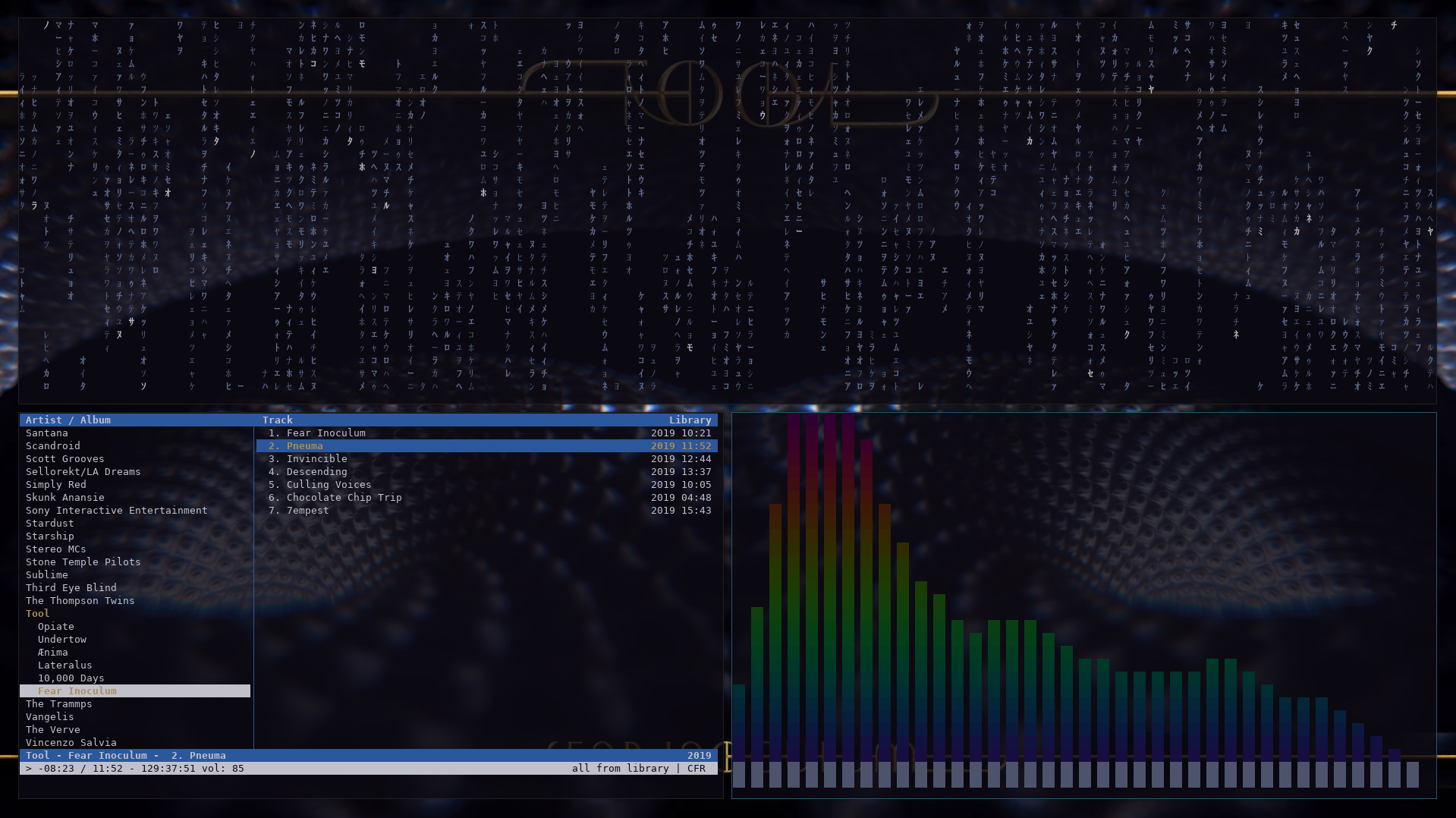
Task: Select Scott Grooves artist entry
Action: coord(64,459)
